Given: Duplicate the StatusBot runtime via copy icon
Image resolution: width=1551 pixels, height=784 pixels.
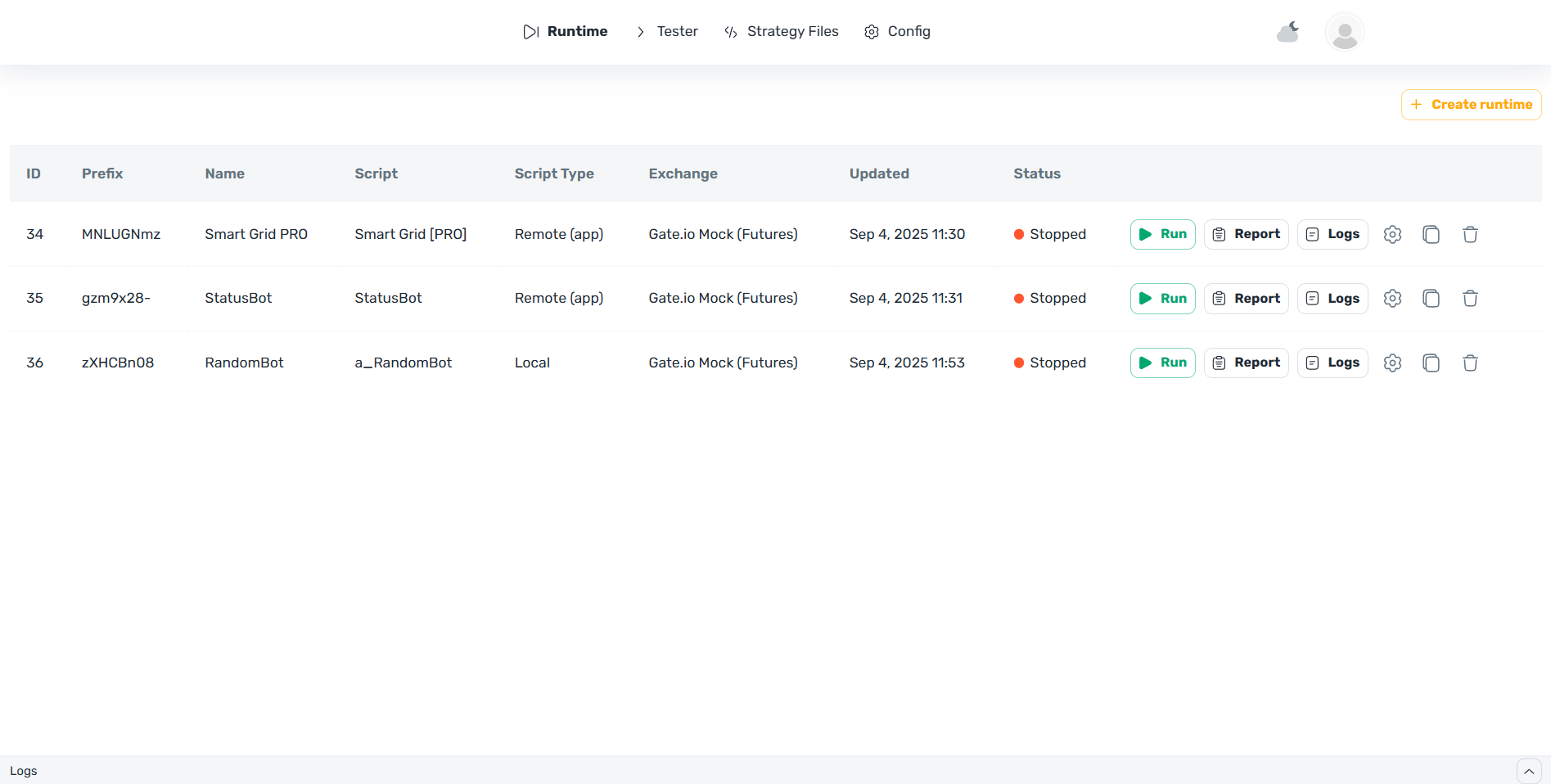Looking at the screenshot, I should [x=1431, y=299].
